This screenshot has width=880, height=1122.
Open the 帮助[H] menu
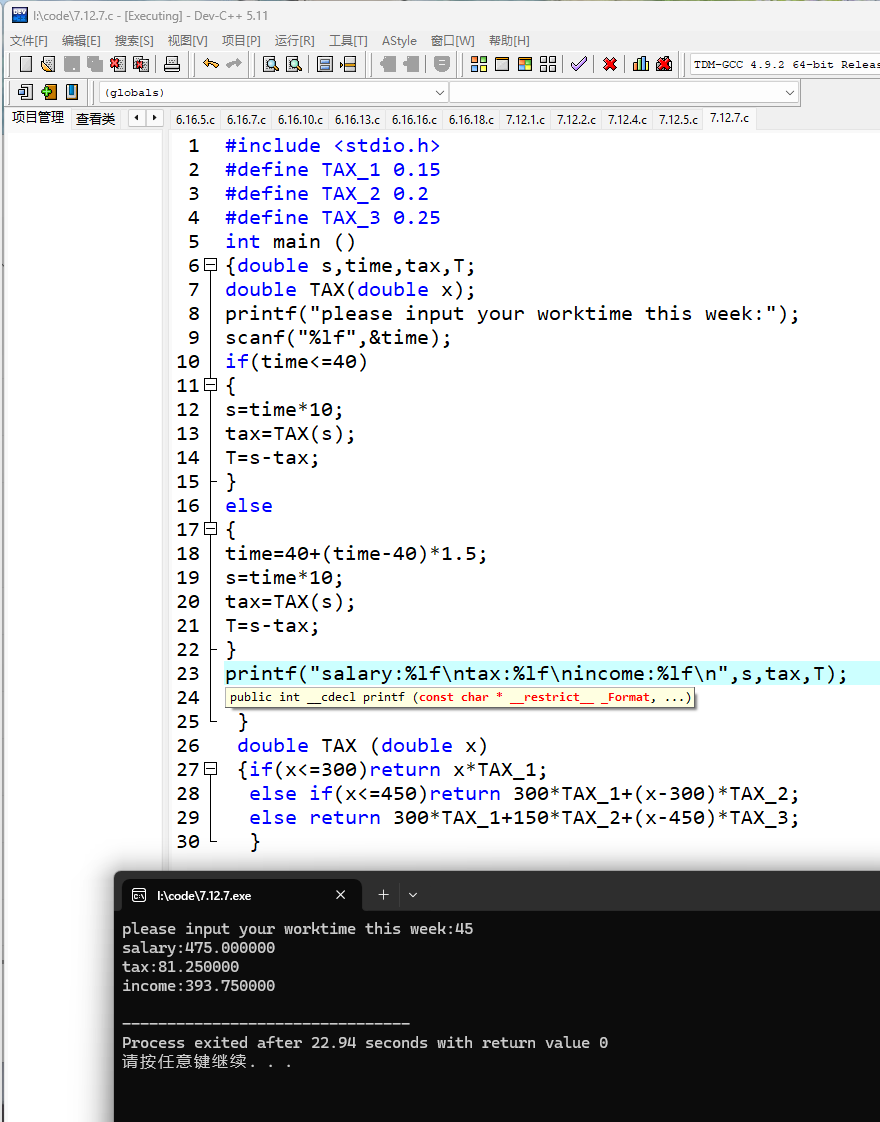(509, 41)
